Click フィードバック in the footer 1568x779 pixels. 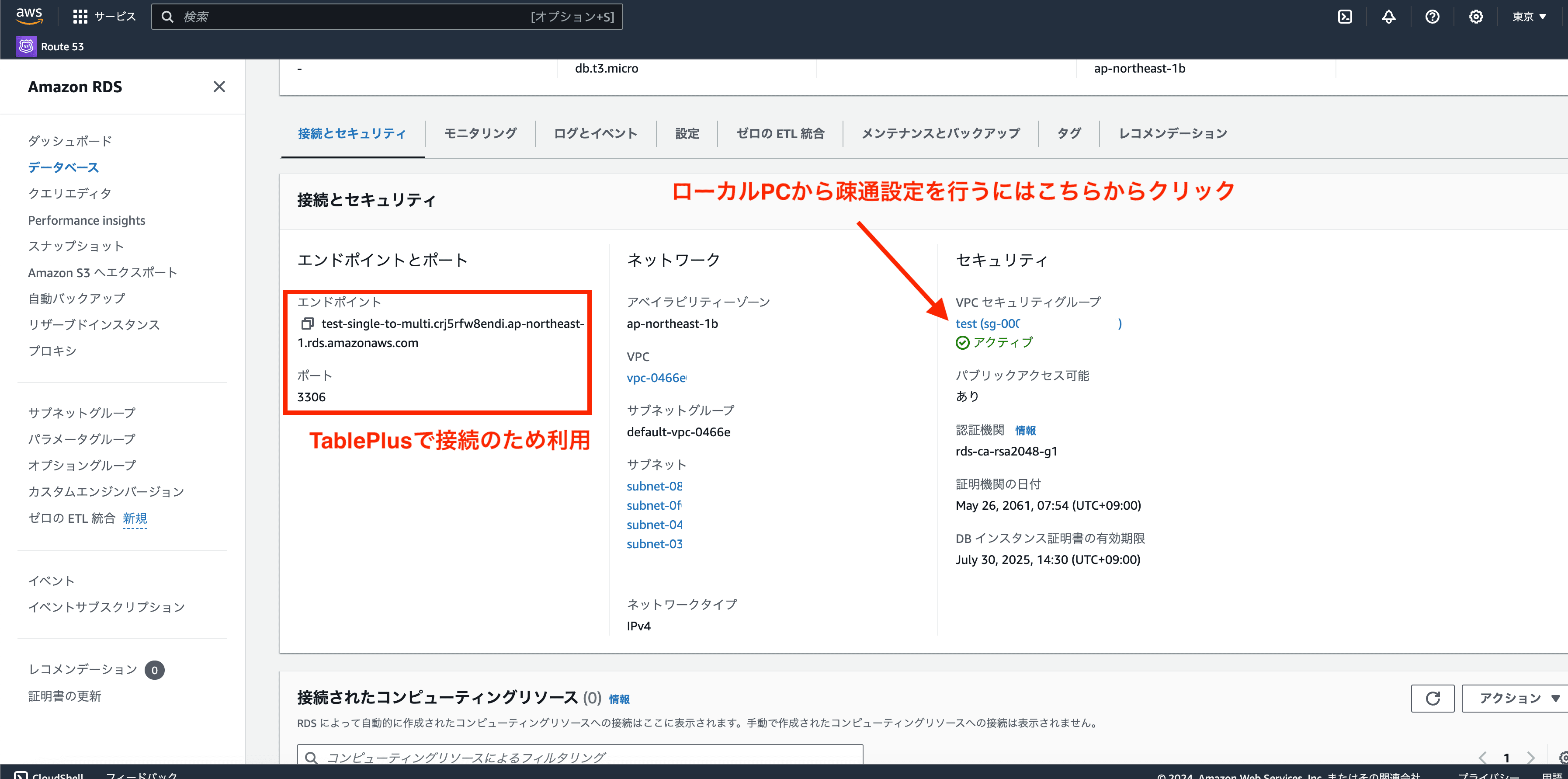pyautogui.click(x=142, y=775)
